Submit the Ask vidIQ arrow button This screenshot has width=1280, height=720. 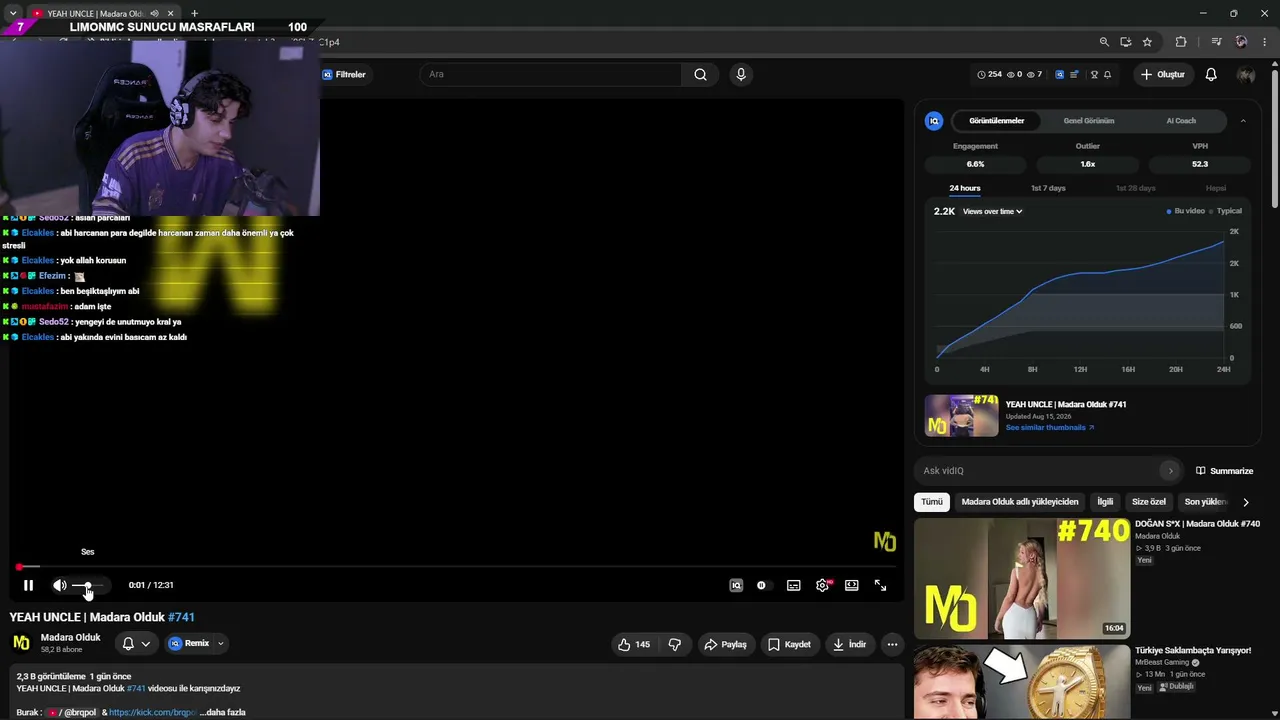point(1171,471)
